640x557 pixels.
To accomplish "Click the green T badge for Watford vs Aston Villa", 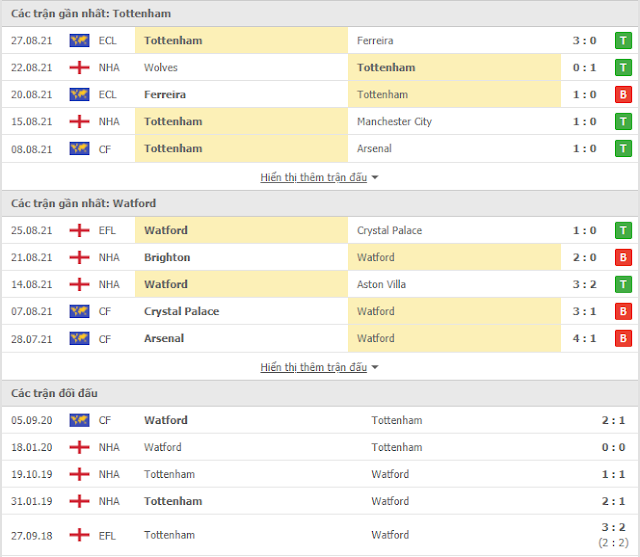I will click(x=623, y=284).
